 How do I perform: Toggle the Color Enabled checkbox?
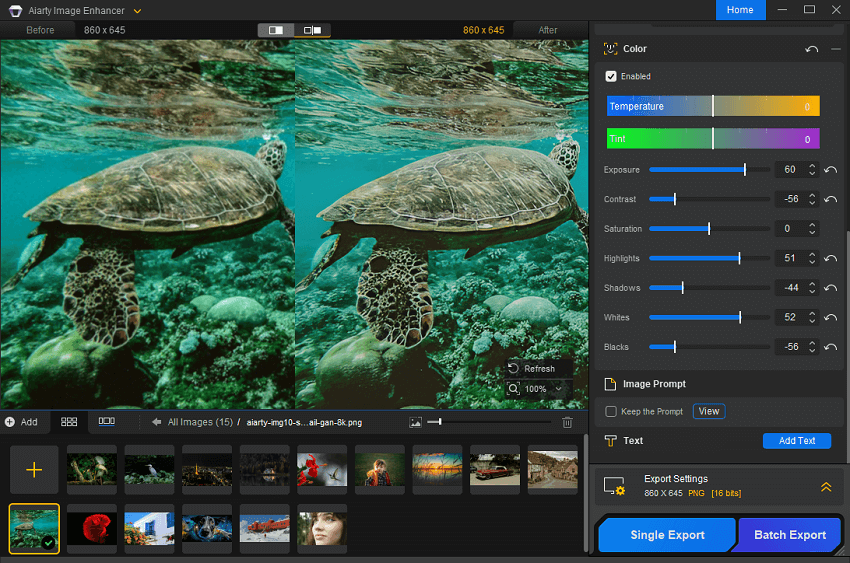coord(611,76)
